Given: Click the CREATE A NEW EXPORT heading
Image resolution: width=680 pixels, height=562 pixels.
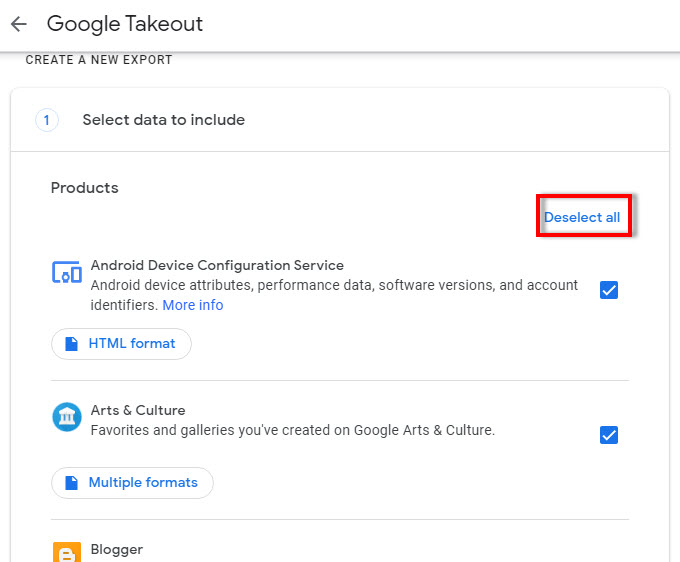Looking at the screenshot, I should coord(99,60).
